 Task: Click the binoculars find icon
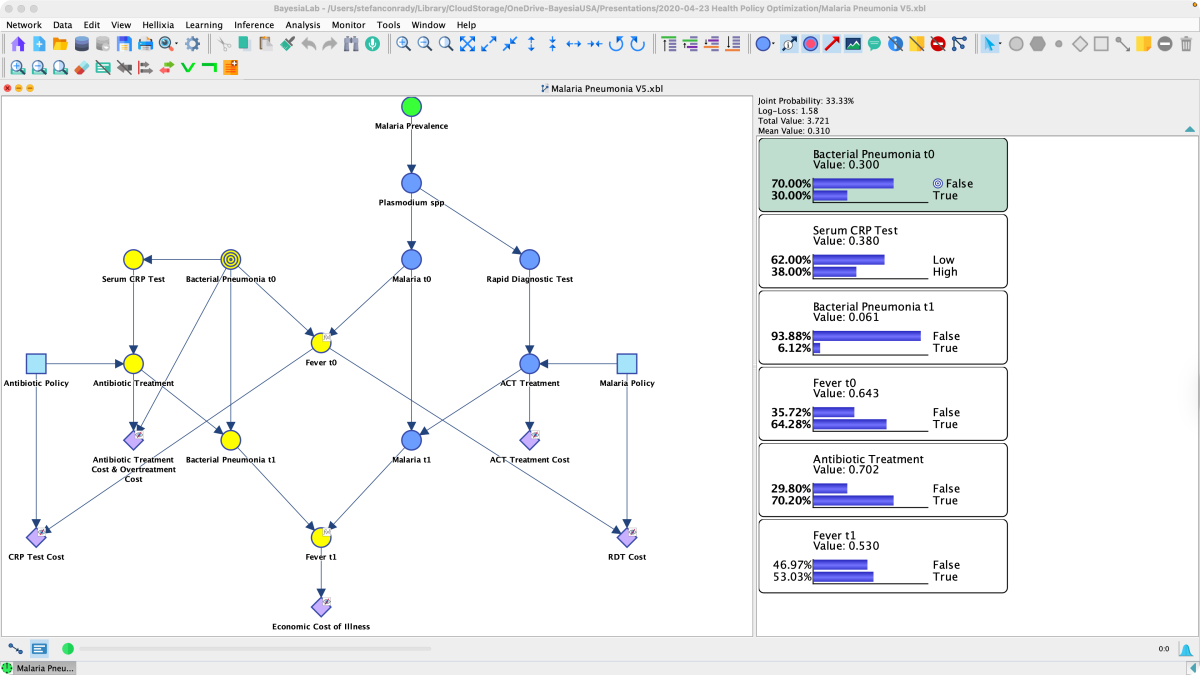pyautogui.click(x=351, y=44)
